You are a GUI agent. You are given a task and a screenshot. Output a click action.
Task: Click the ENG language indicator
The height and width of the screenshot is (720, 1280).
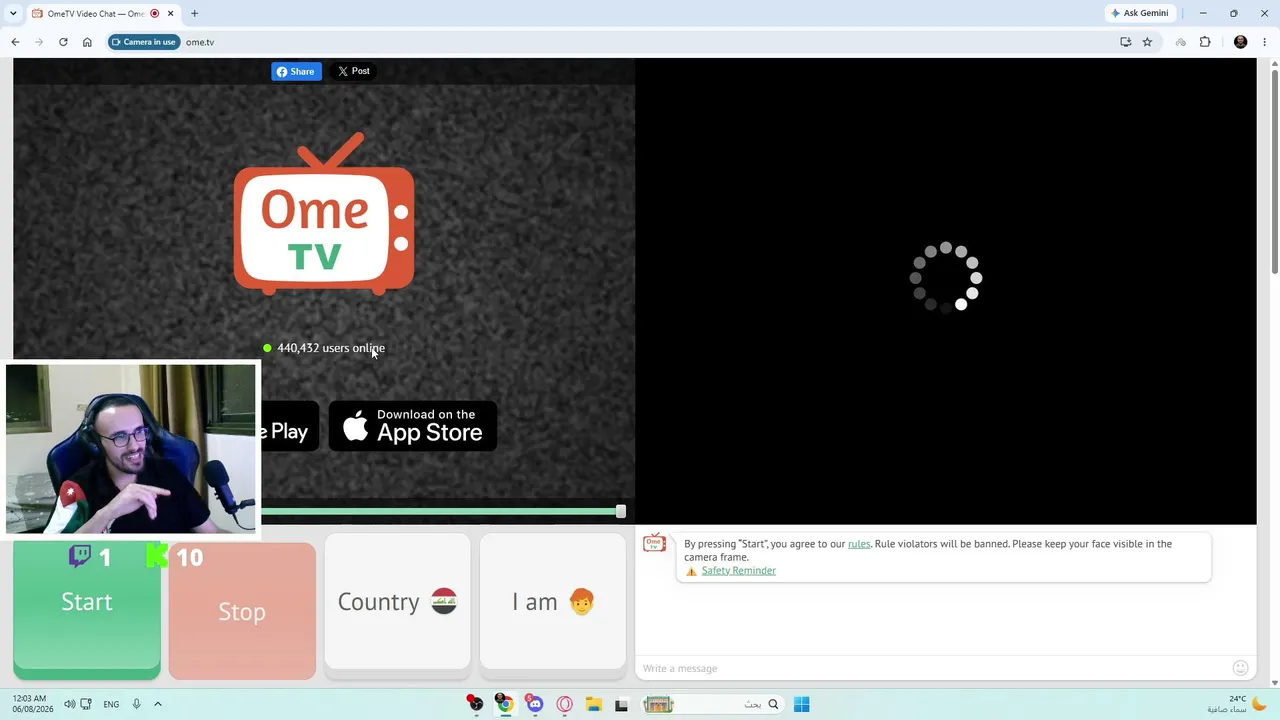(x=111, y=704)
